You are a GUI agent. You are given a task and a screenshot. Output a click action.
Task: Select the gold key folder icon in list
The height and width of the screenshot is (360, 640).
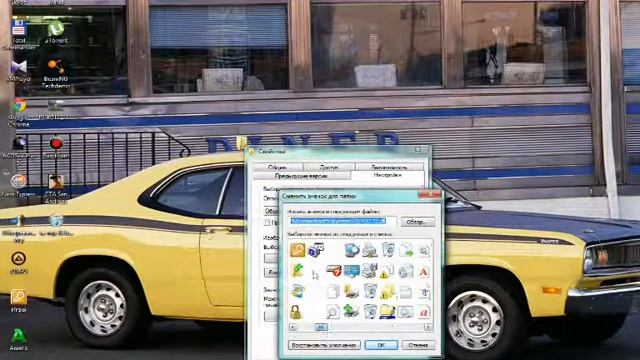pos(298,250)
